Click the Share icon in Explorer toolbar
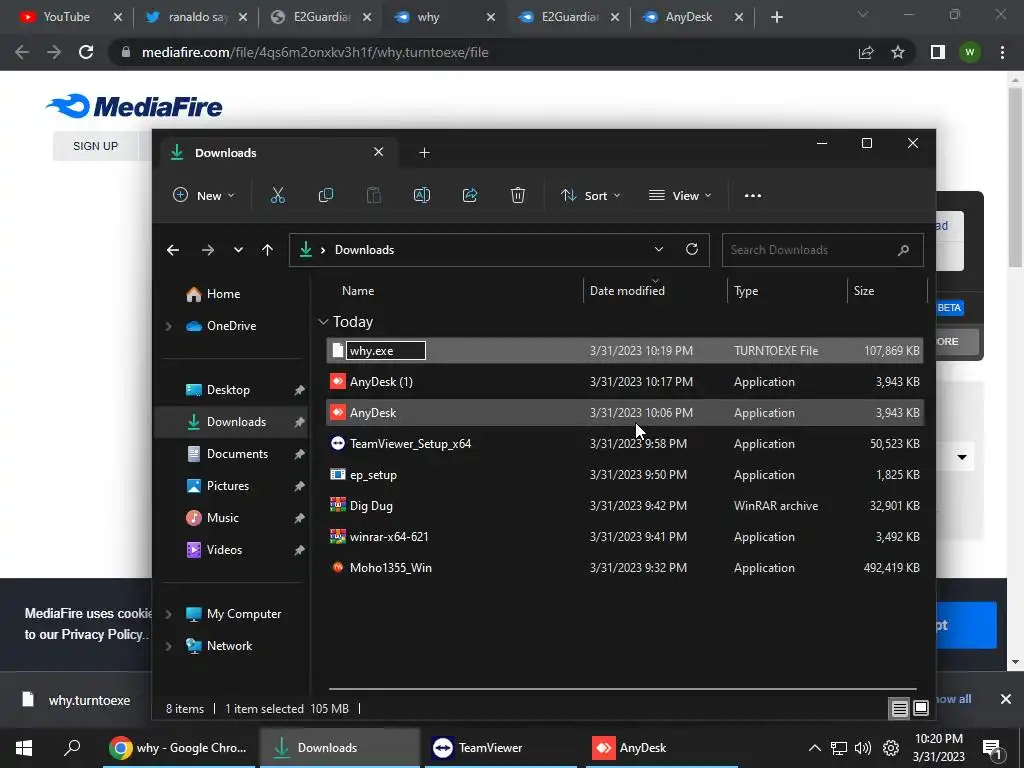The image size is (1024, 768). 470,195
